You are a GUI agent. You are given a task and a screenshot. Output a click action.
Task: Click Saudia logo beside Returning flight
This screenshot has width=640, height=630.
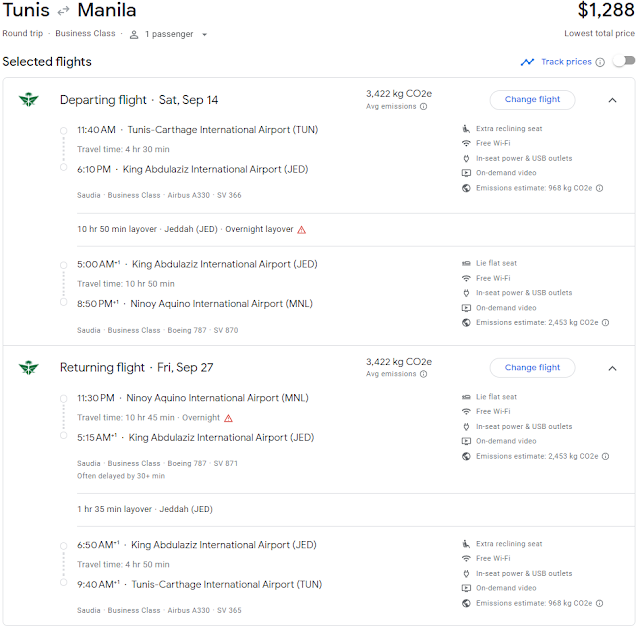[29, 368]
